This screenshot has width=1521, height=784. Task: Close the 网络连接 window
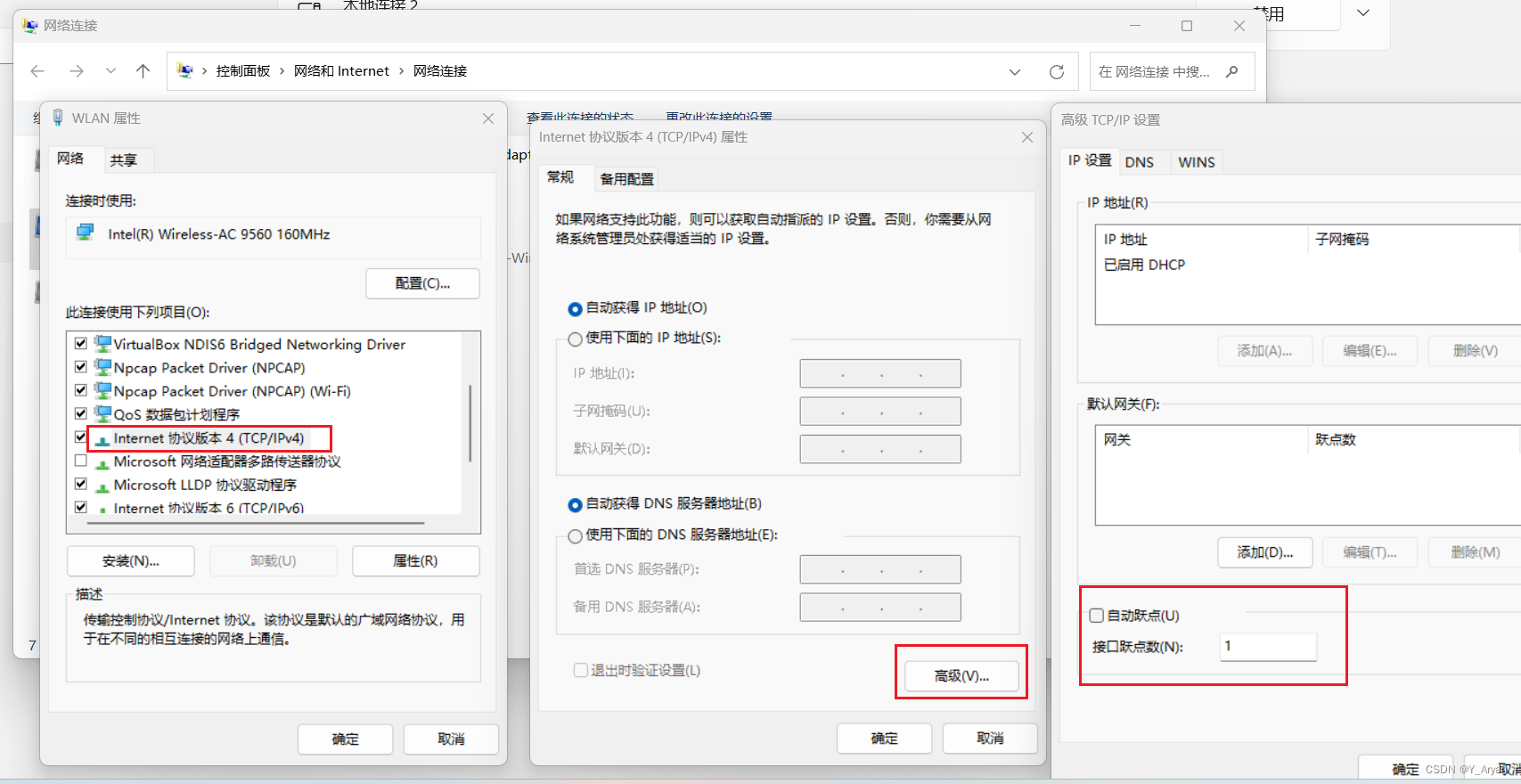[1239, 26]
